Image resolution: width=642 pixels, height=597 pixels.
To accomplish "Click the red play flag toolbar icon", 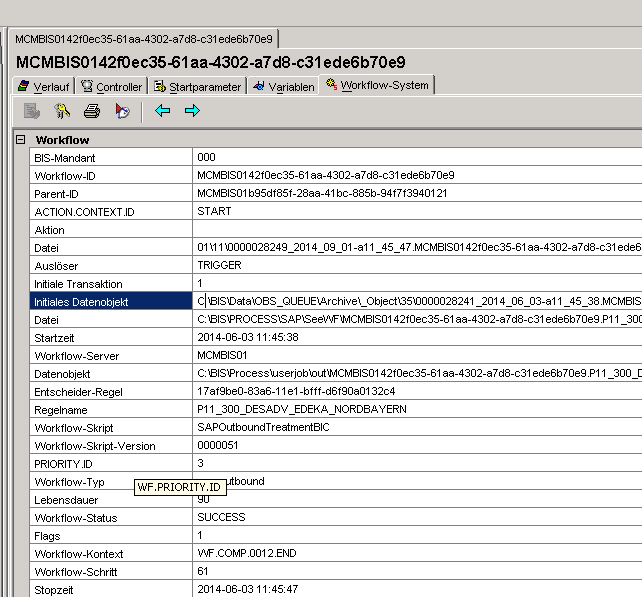I will click(122, 111).
